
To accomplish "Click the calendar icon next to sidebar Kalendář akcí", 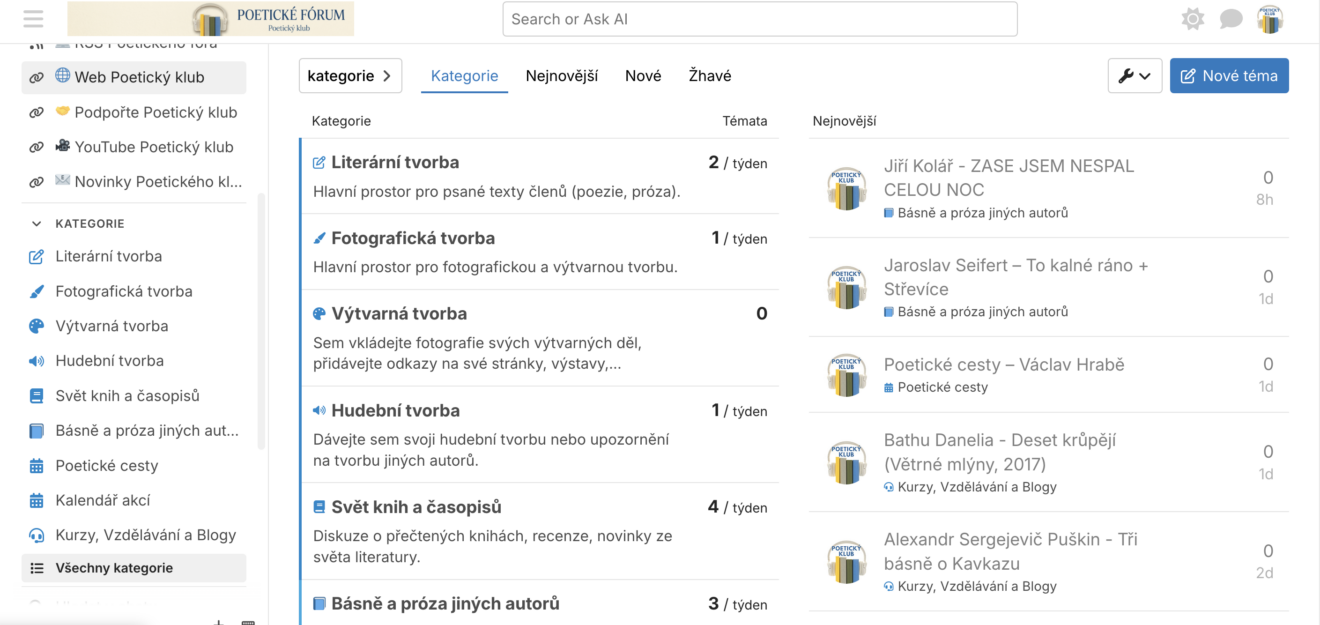I will 36,500.
